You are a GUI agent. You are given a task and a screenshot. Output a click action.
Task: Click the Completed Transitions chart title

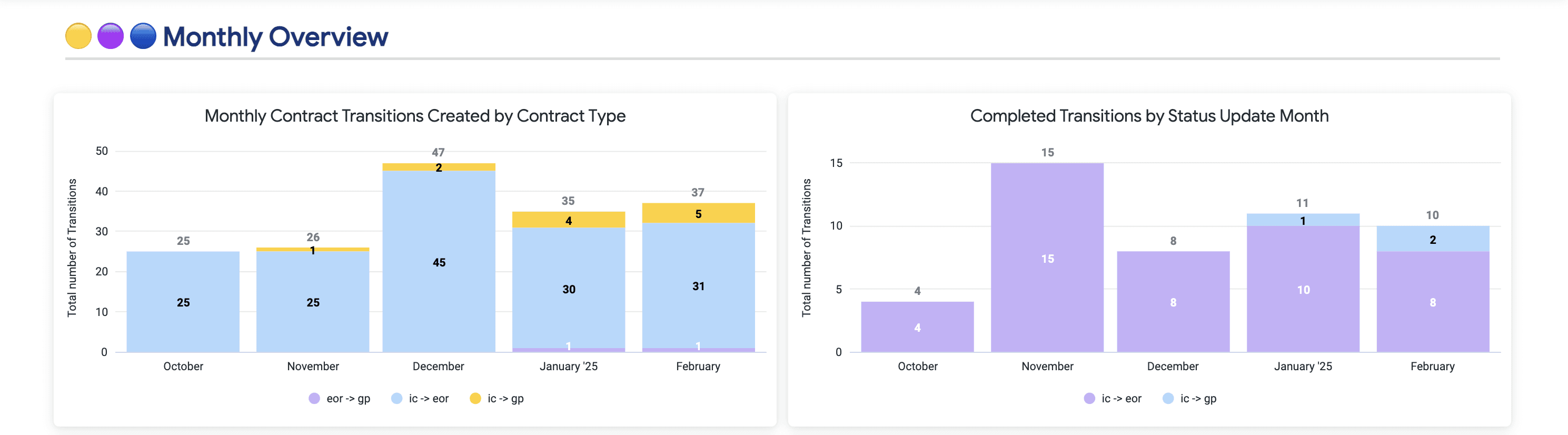[1148, 116]
